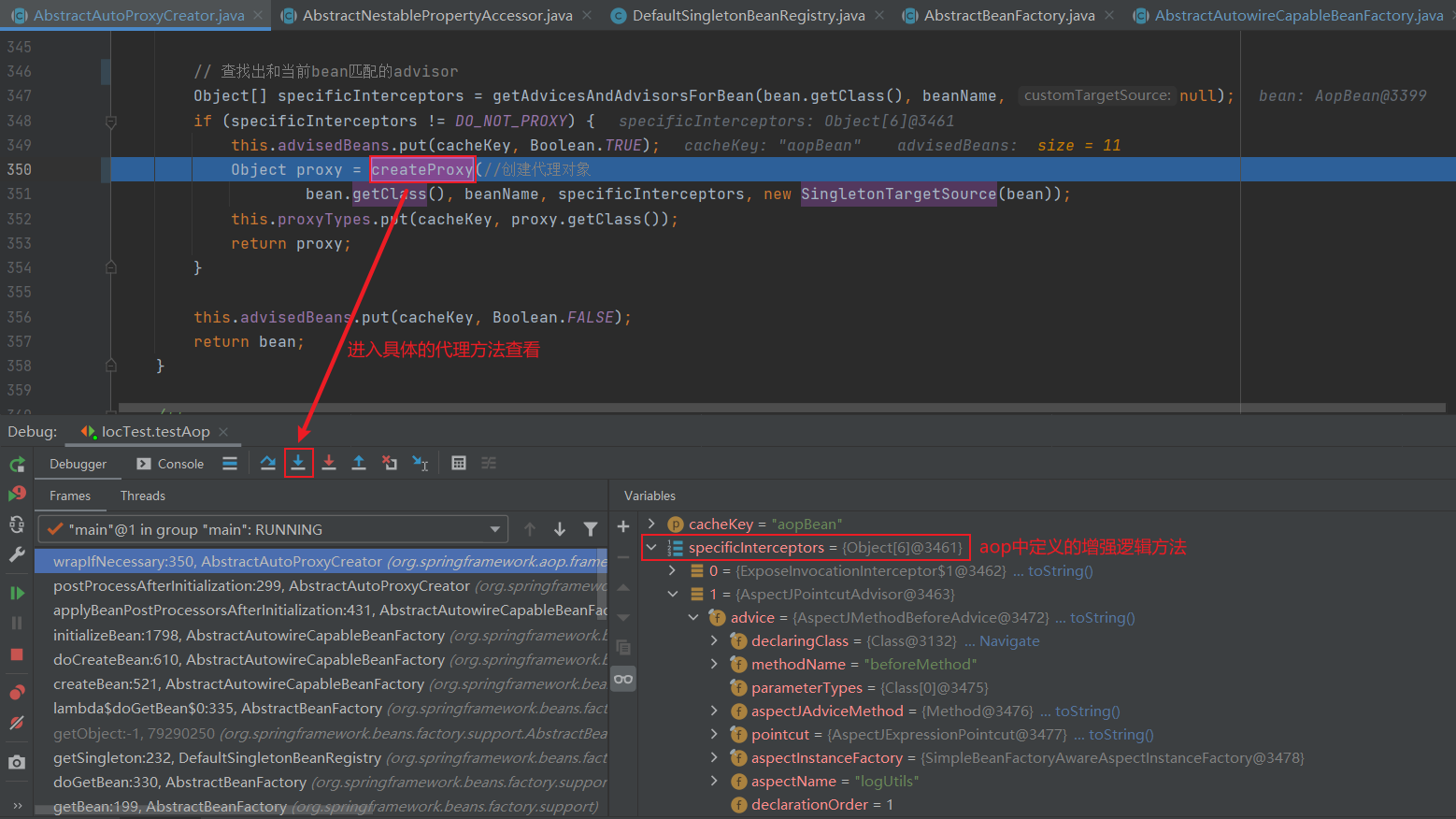Click the rerun failed tests icon
This screenshot has height=819, width=1456.
[x=17, y=494]
